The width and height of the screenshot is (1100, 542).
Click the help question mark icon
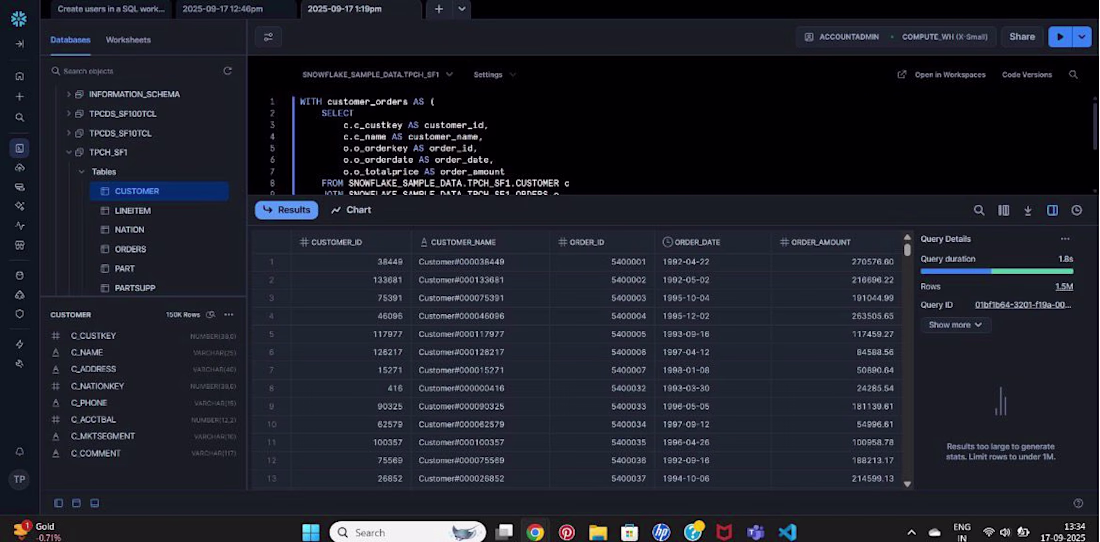click(1078, 503)
